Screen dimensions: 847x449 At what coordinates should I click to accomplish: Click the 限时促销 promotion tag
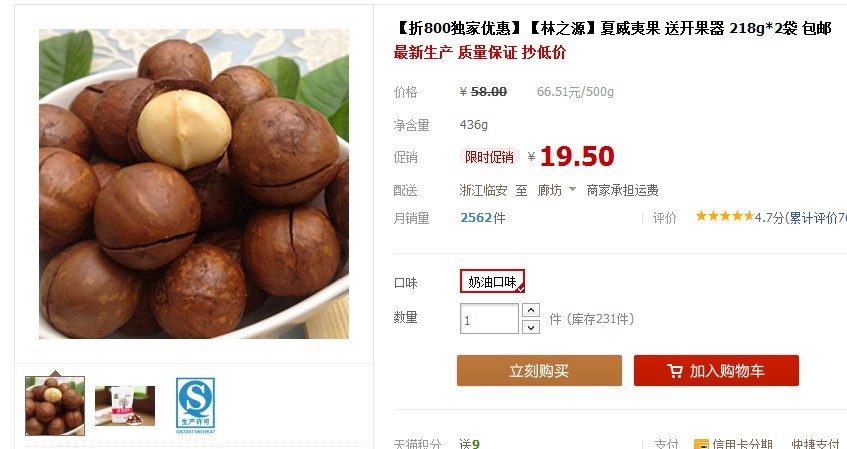coord(489,157)
